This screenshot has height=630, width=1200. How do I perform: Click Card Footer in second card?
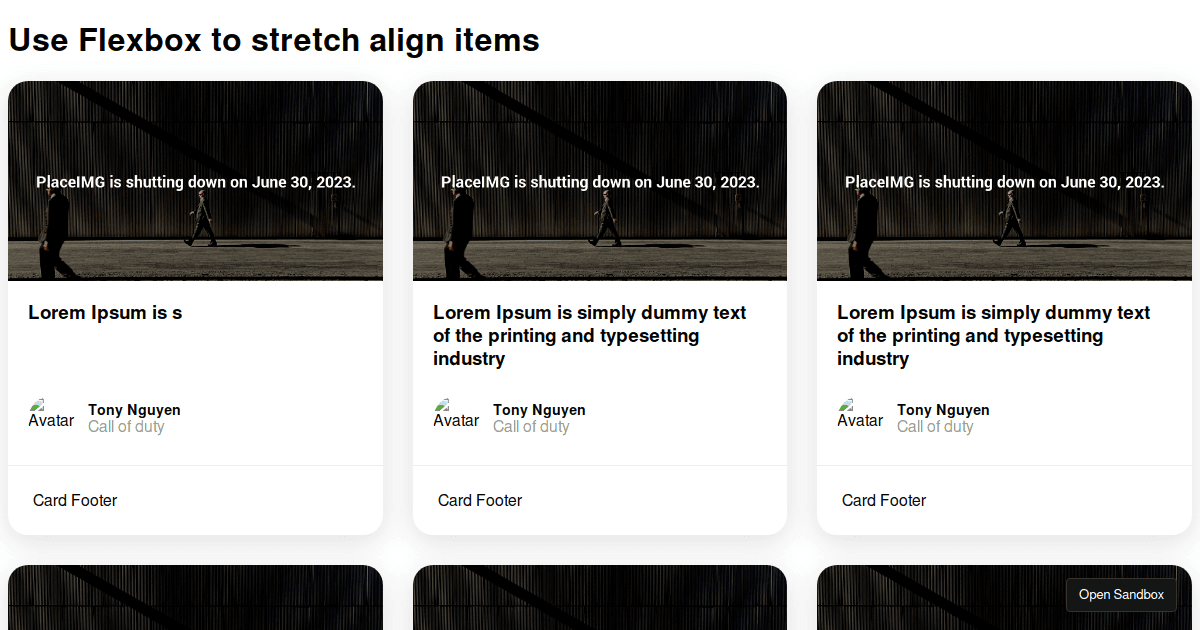coord(480,501)
